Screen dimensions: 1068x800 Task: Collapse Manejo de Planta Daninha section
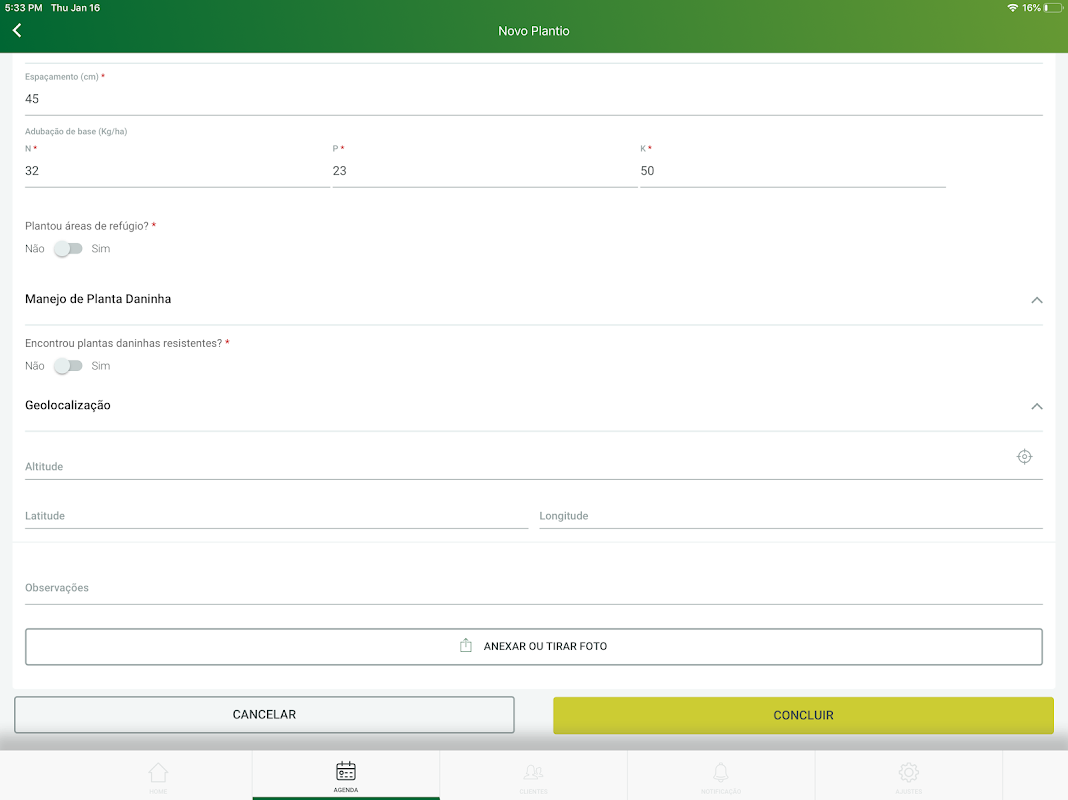click(1037, 300)
